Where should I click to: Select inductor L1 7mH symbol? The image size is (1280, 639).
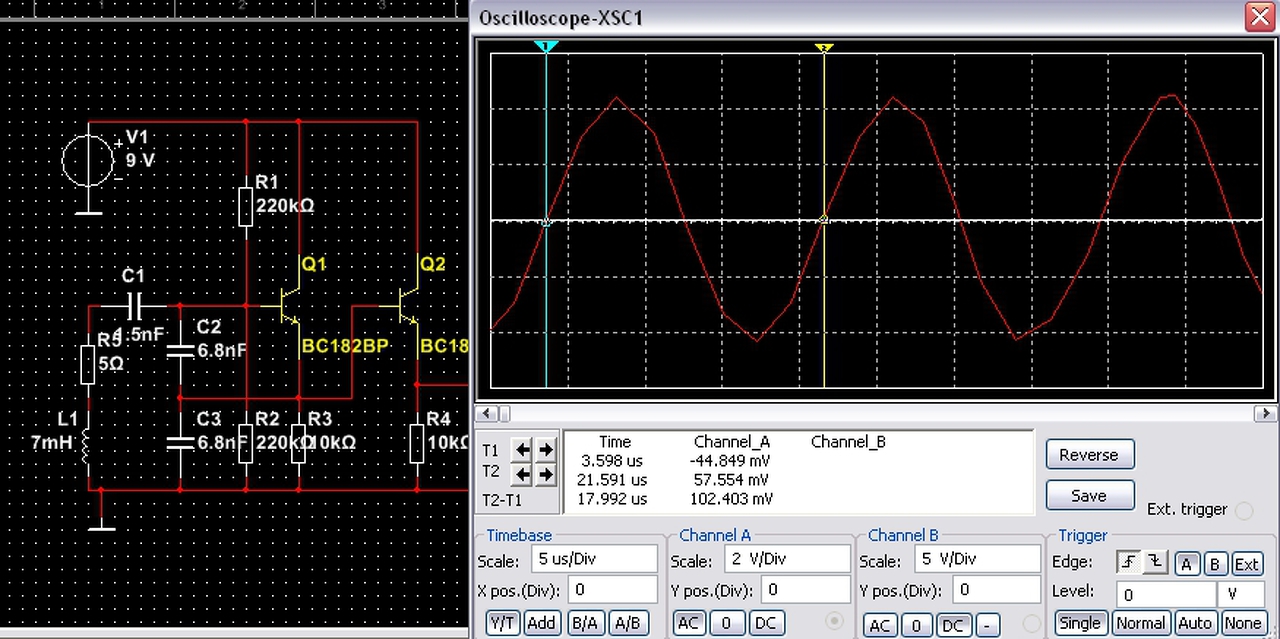(x=88, y=444)
